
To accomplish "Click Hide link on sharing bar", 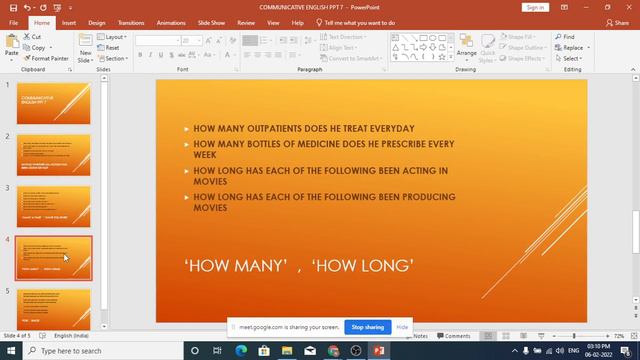I will [402, 327].
